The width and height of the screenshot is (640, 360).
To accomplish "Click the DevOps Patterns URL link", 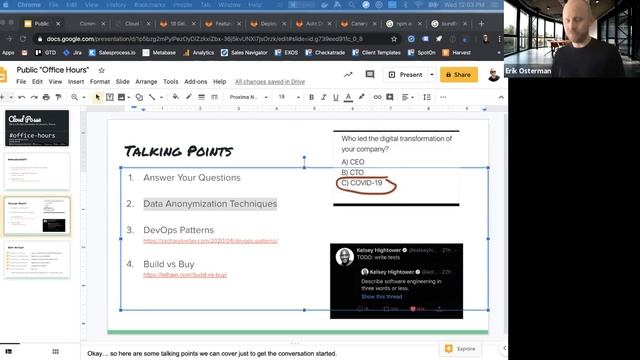I will 211,241.
